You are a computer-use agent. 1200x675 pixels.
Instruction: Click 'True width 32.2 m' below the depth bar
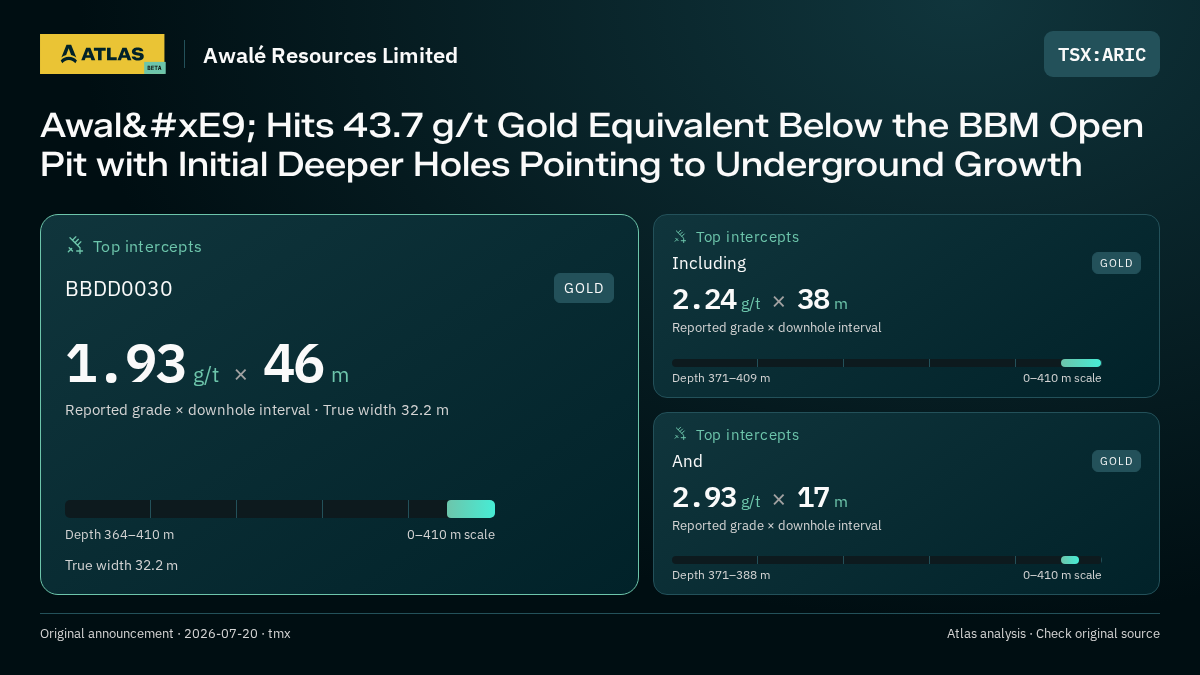[121, 565]
